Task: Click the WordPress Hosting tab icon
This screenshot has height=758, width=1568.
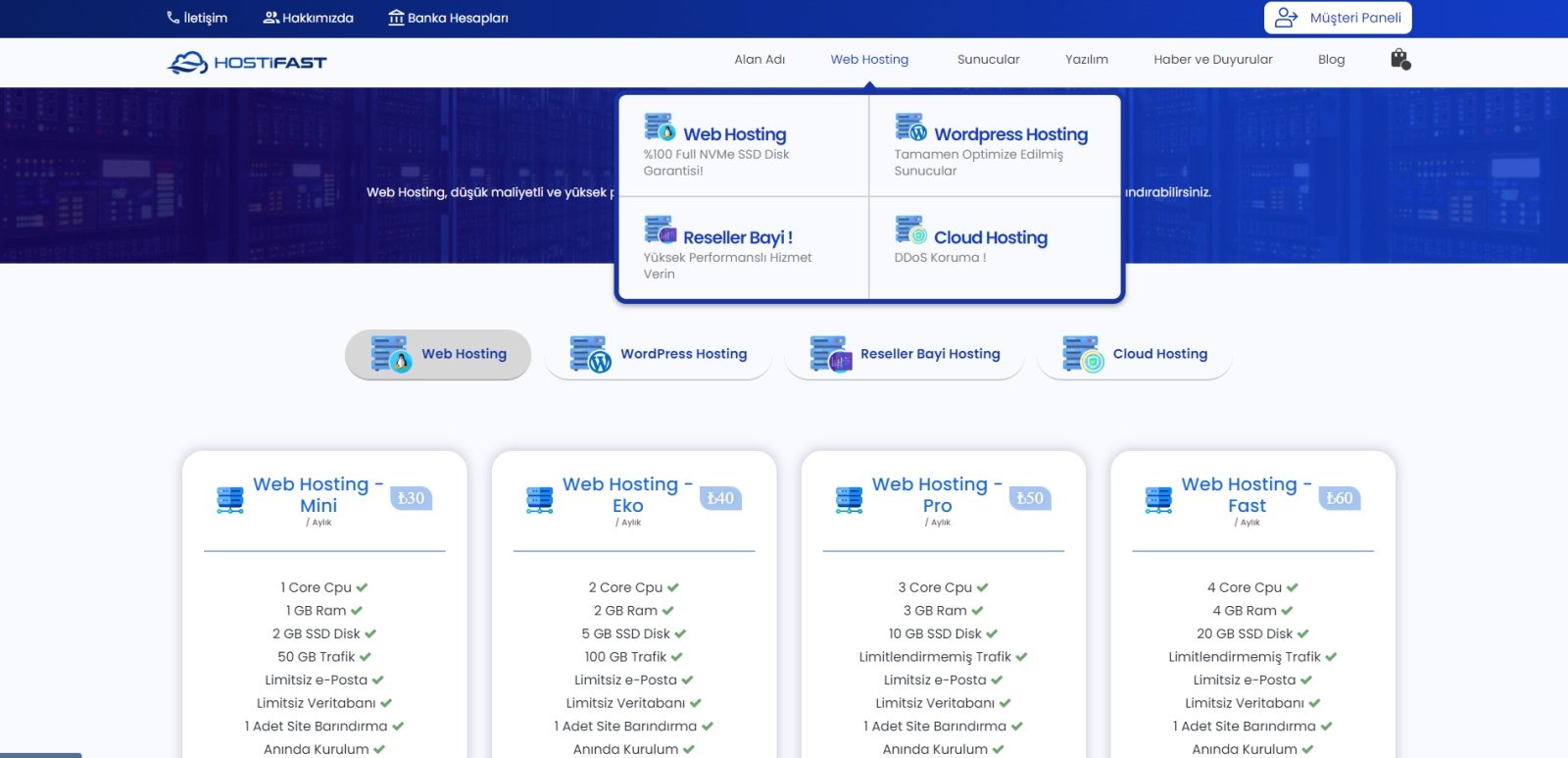Action: coord(590,355)
